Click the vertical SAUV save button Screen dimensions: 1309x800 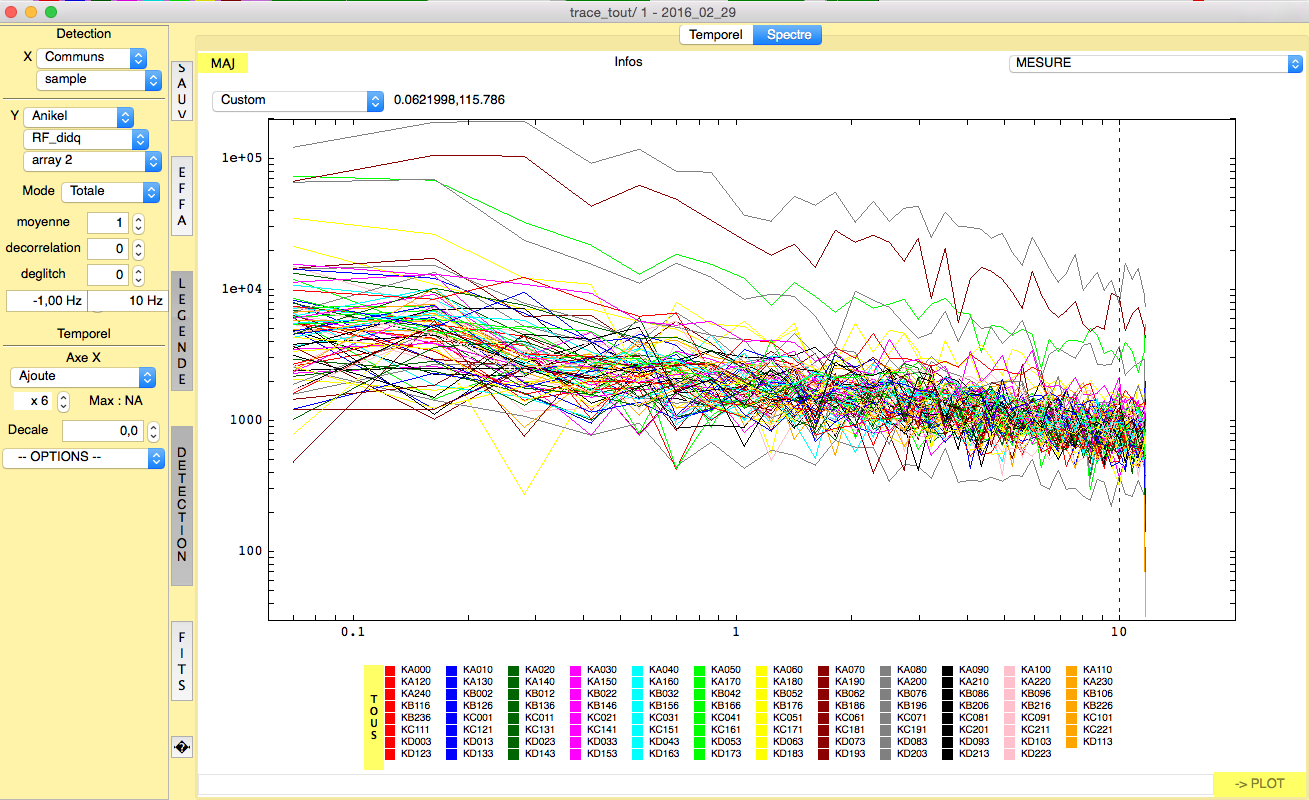pyautogui.click(x=182, y=92)
